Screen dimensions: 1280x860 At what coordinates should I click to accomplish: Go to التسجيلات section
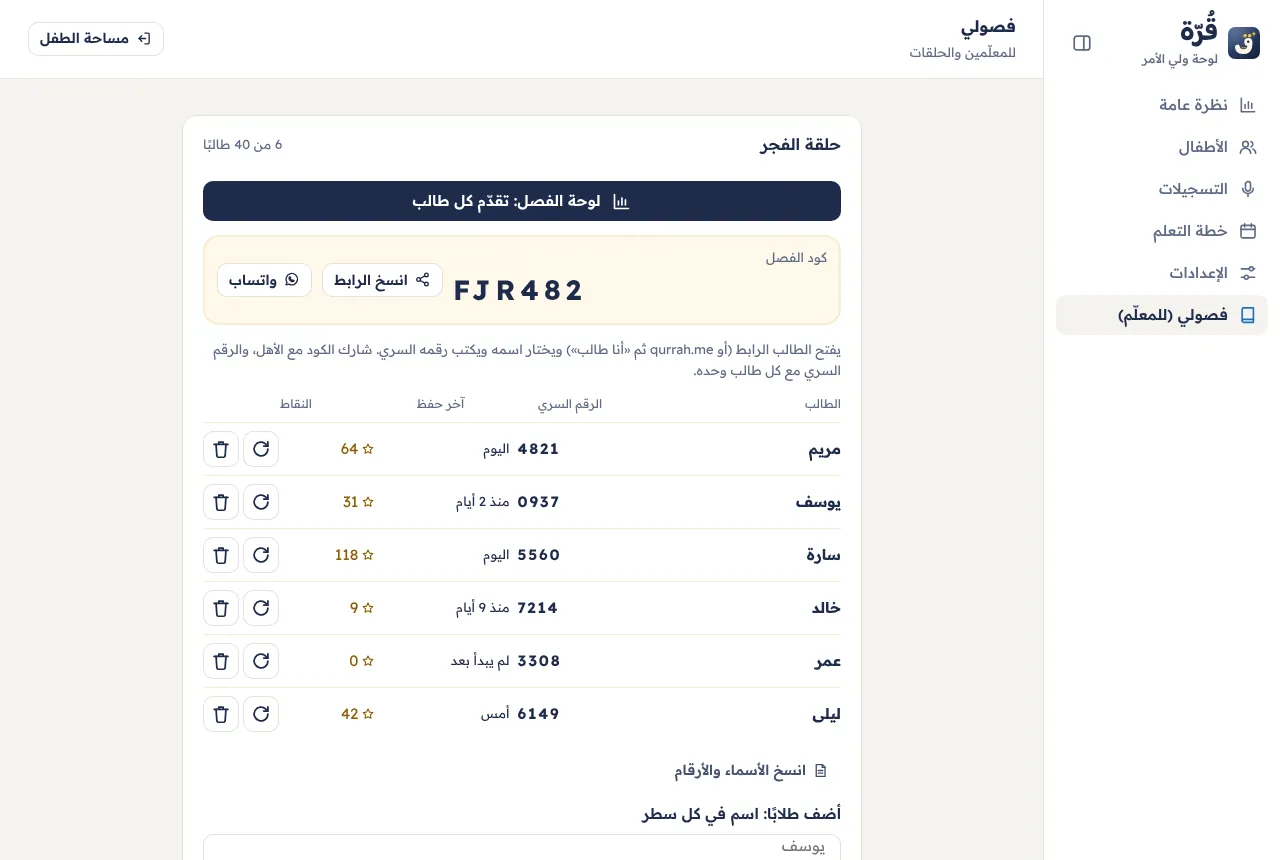pos(1162,189)
